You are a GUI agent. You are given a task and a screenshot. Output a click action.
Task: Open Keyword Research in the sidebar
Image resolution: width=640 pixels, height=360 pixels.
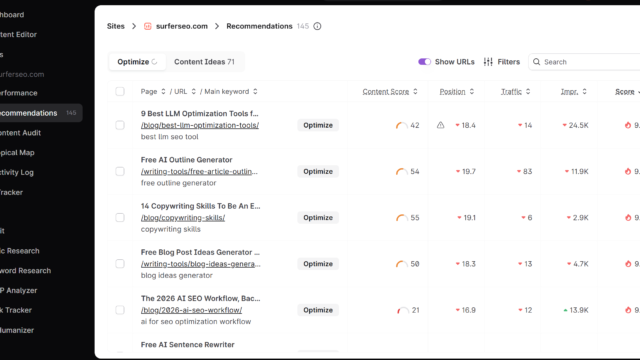(25, 271)
